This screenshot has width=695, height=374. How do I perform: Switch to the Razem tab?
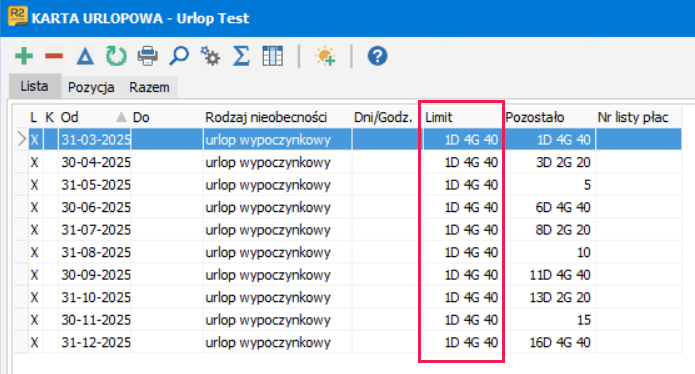(149, 87)
